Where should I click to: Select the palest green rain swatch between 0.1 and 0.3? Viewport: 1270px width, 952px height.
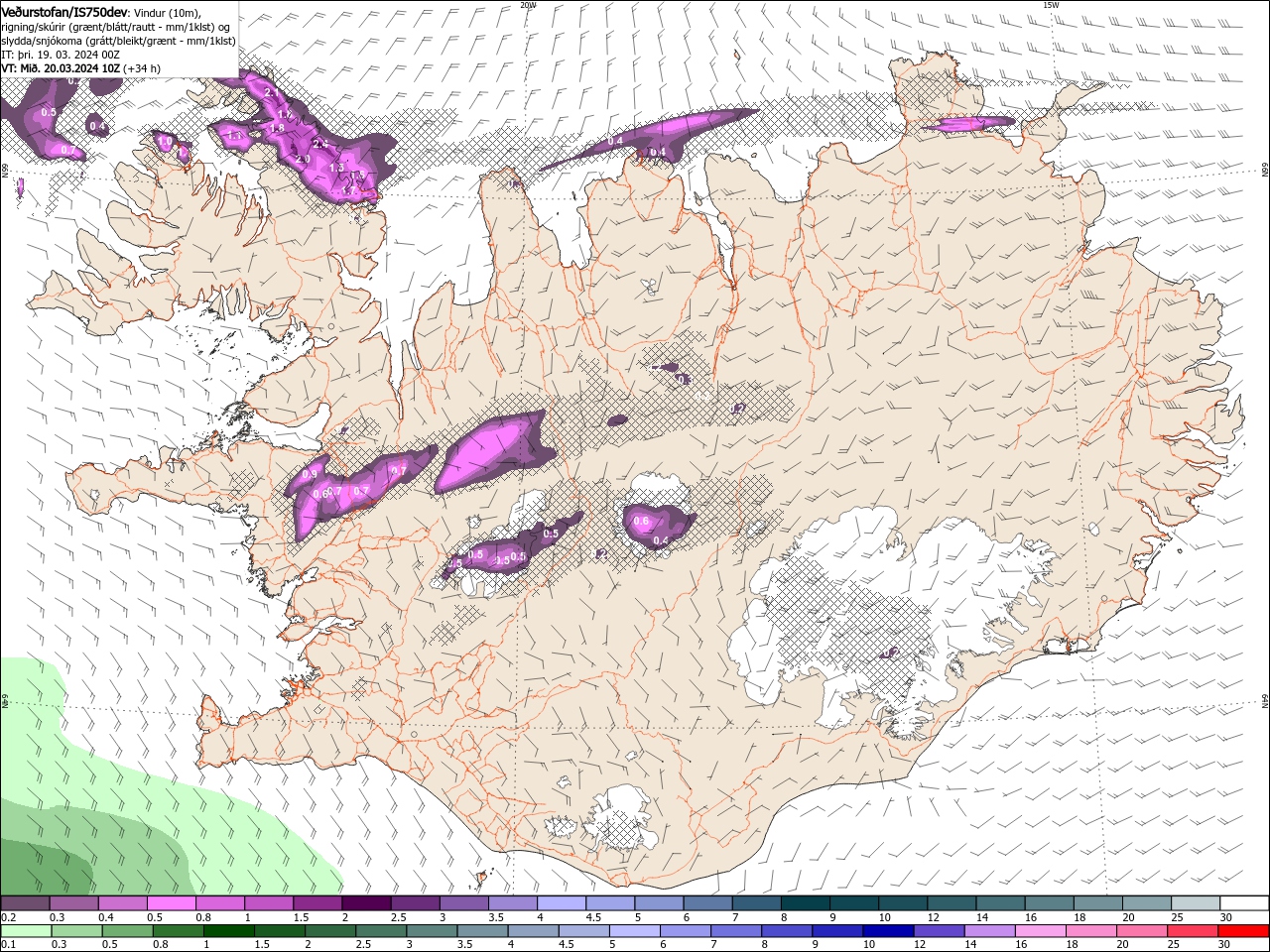click(x=26, y=931)
